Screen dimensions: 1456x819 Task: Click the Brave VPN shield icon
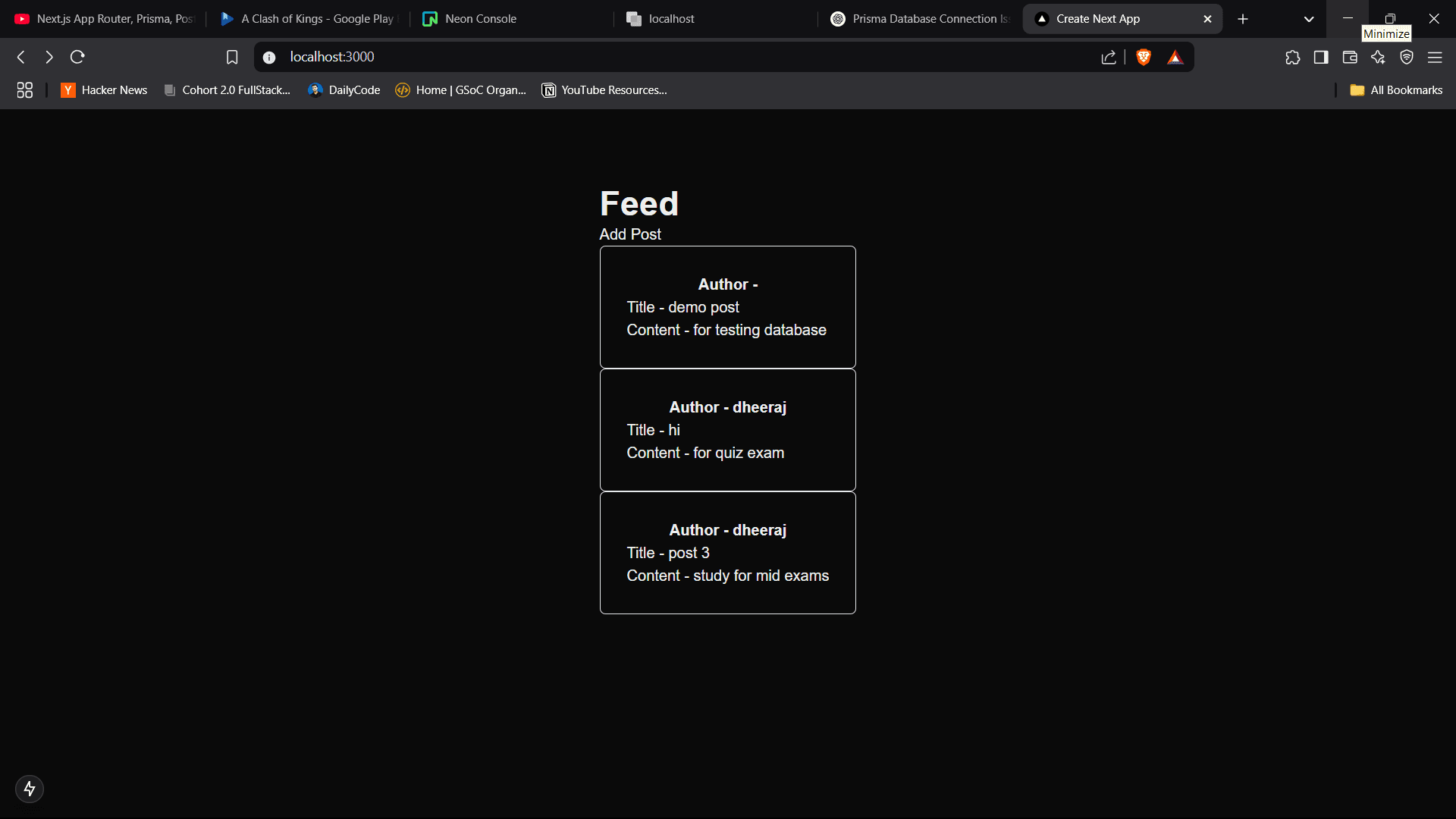tap(1407, 57)
